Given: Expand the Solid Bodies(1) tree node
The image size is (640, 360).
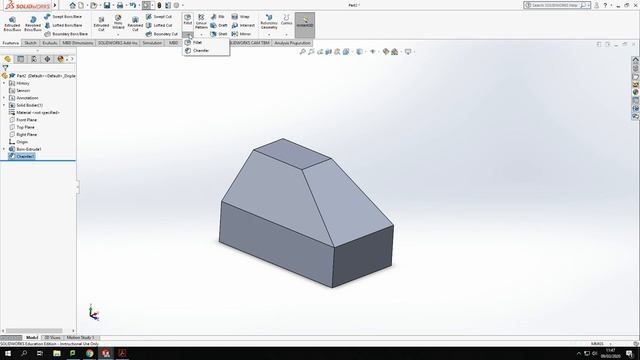Looking at the screenshot, I should pyautogui.click(x=4, y=105).
